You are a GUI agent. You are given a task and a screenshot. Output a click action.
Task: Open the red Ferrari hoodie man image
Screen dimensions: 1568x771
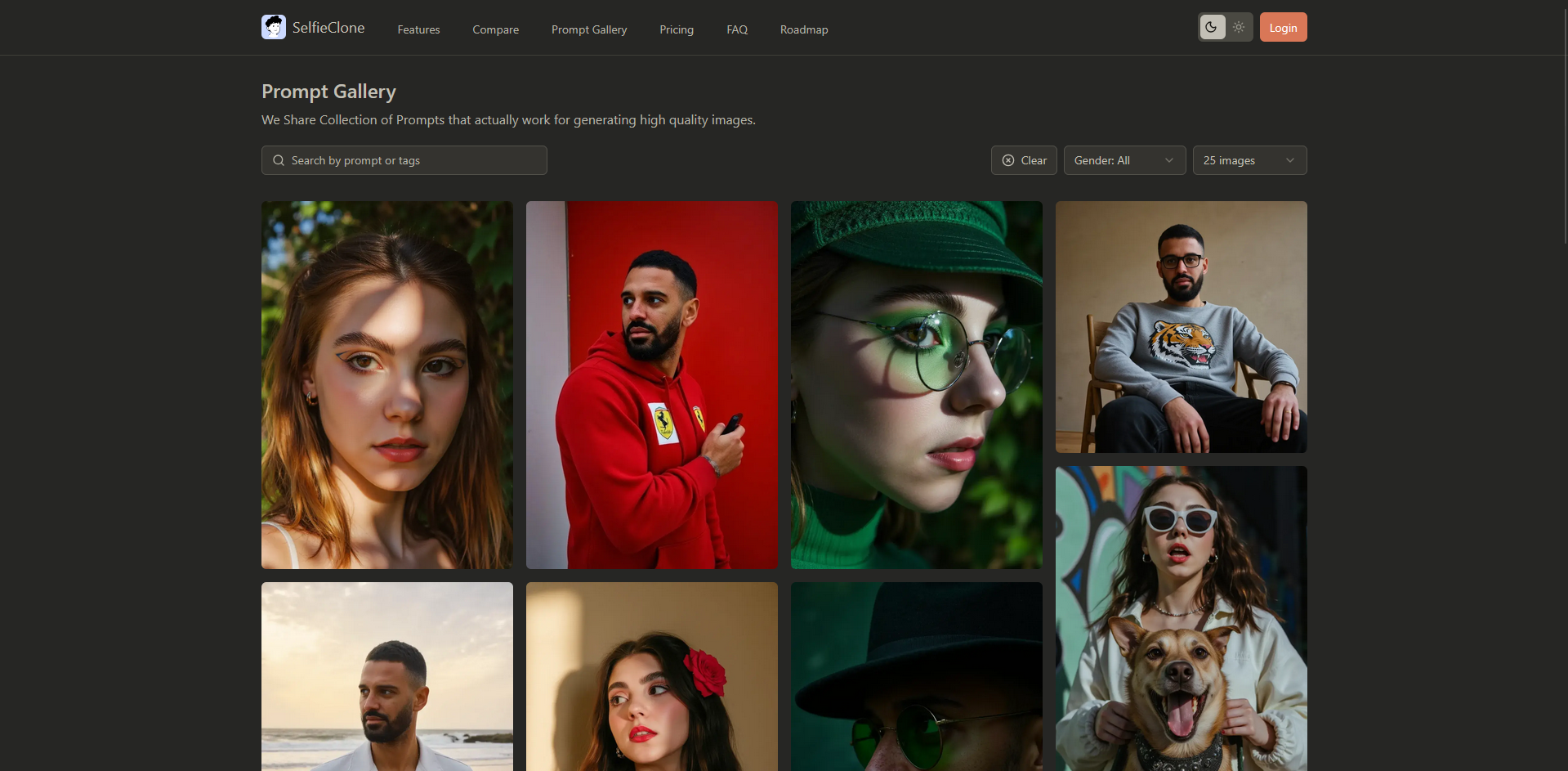tap(651, 384)
